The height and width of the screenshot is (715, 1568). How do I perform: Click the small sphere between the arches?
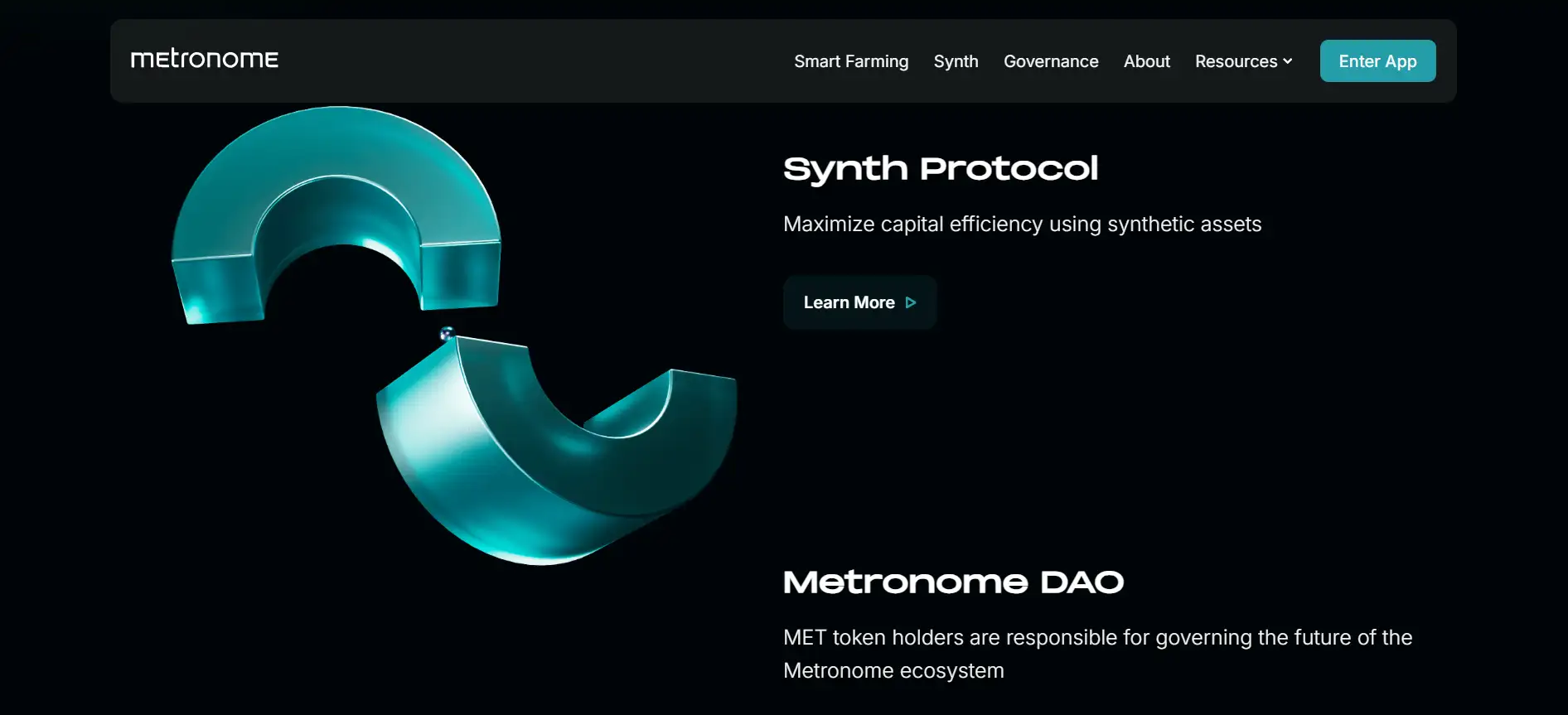[x=447, y=334]
